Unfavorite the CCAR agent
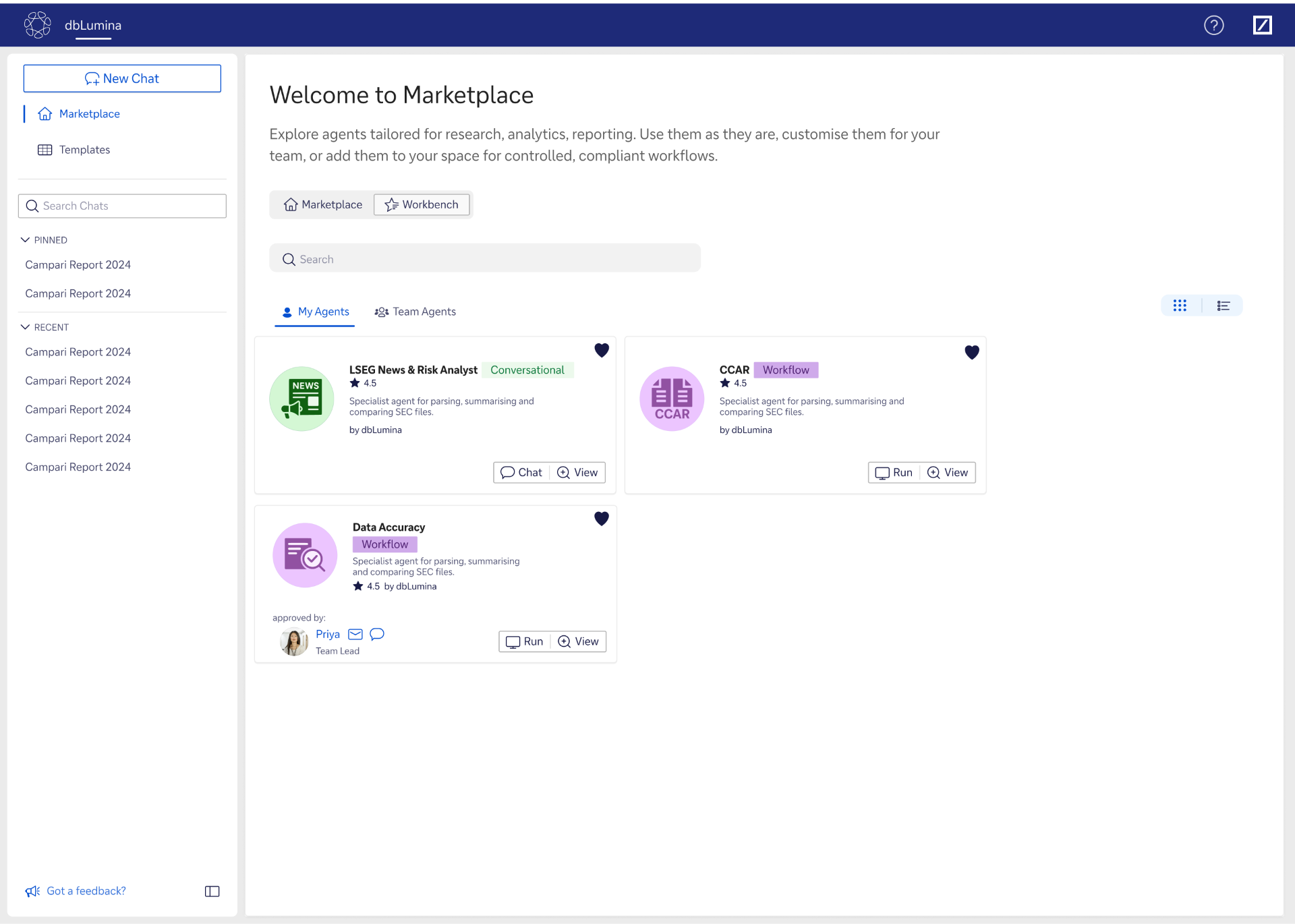This screenshot has width=1295, height=924. coord(972,352)
